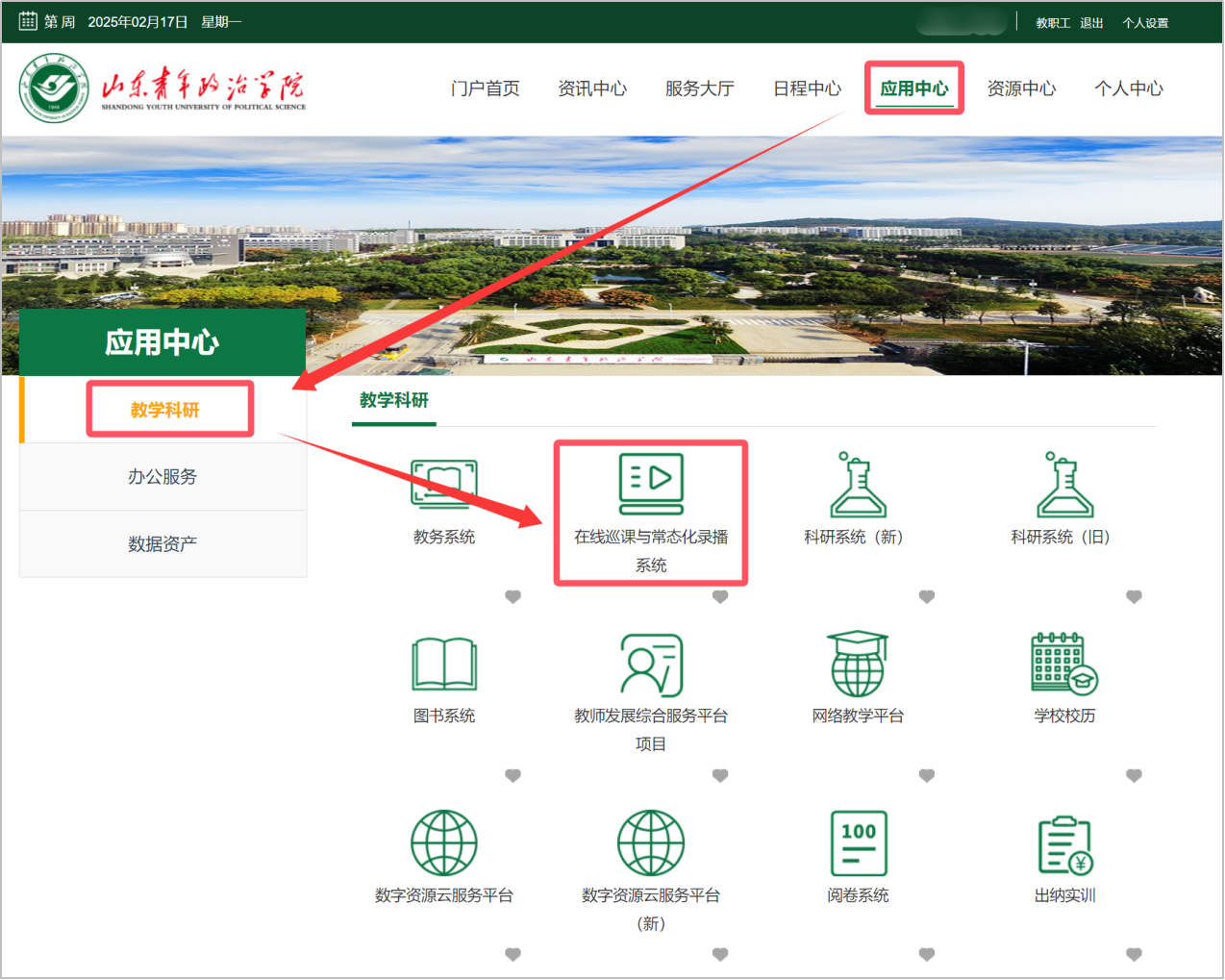The image size is (1225, 980).
Task: Open the 出纳实训 clipboard icon
Action: tap(1064, 844)
